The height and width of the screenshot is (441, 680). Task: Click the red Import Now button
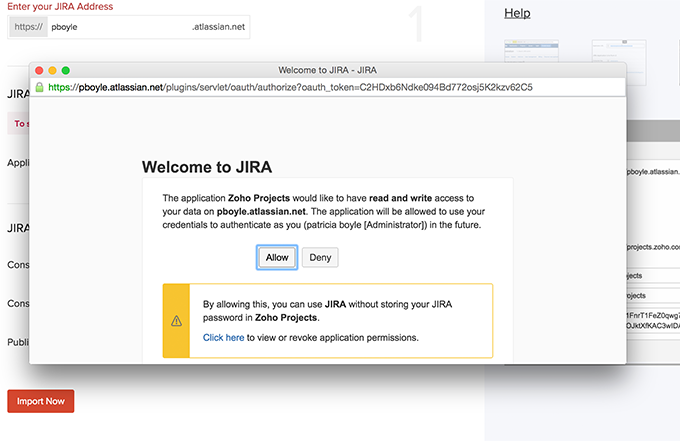[41, 401]
